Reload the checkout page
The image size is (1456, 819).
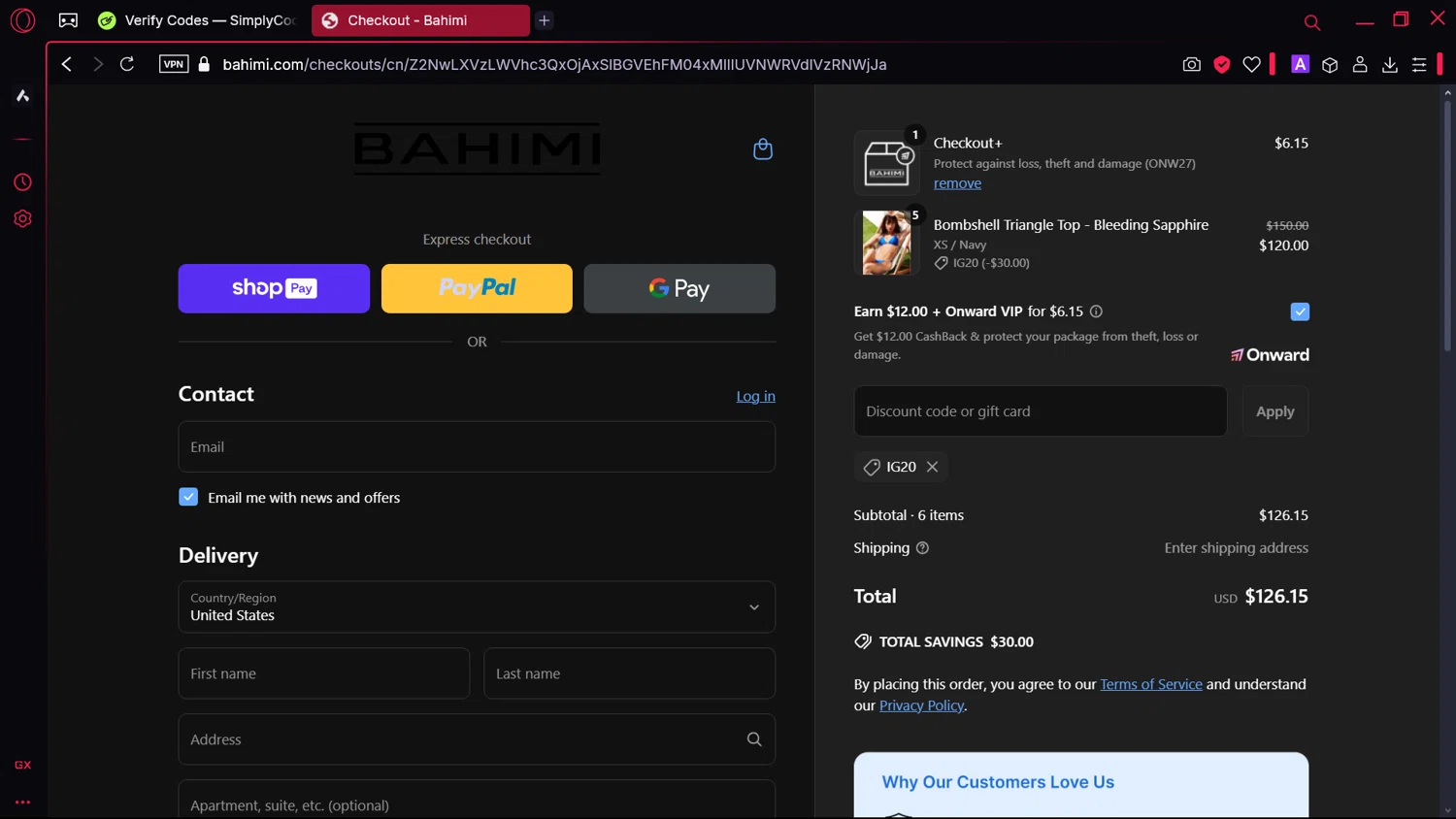127,64
